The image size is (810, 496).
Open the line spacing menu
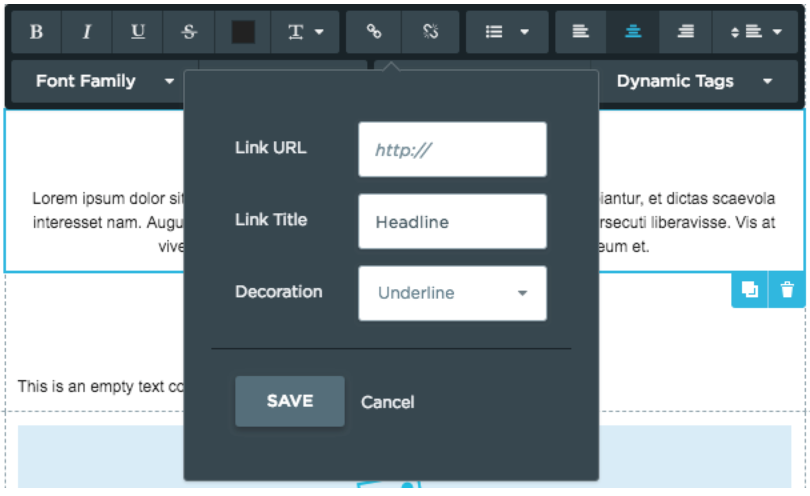pyautogui.click(x=754, y=32)
